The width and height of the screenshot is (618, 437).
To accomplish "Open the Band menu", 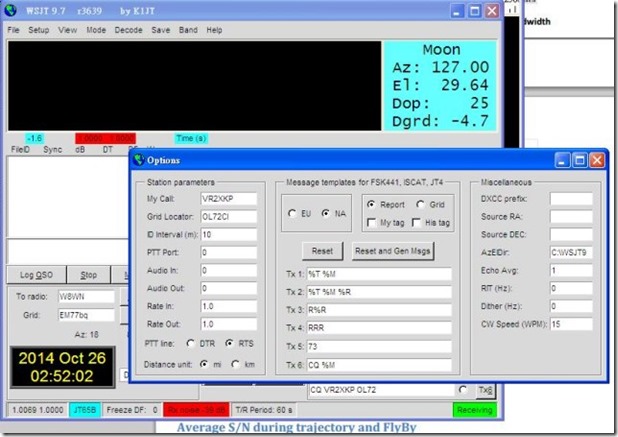I will pos(188,30).
